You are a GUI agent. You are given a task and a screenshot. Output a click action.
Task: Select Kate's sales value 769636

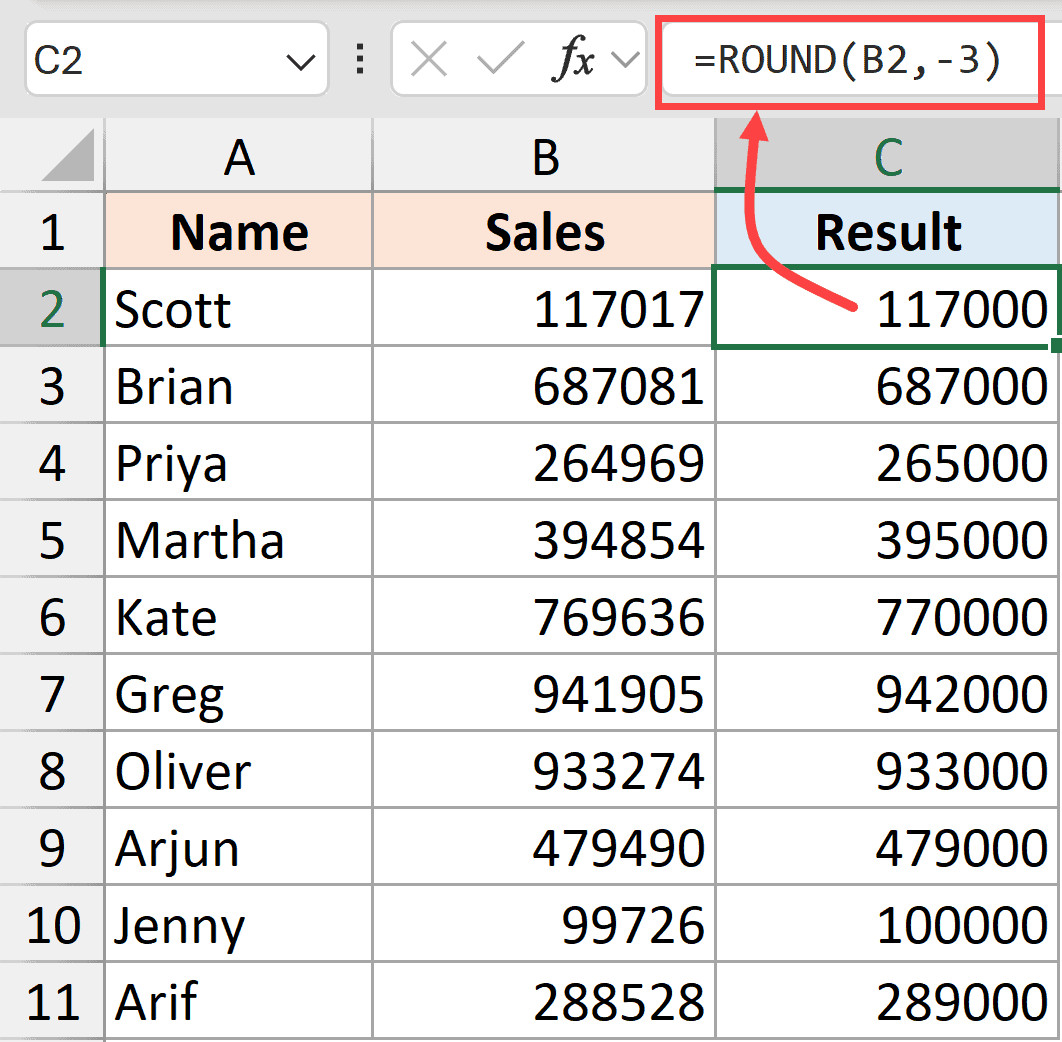click(x=545, y=618)
